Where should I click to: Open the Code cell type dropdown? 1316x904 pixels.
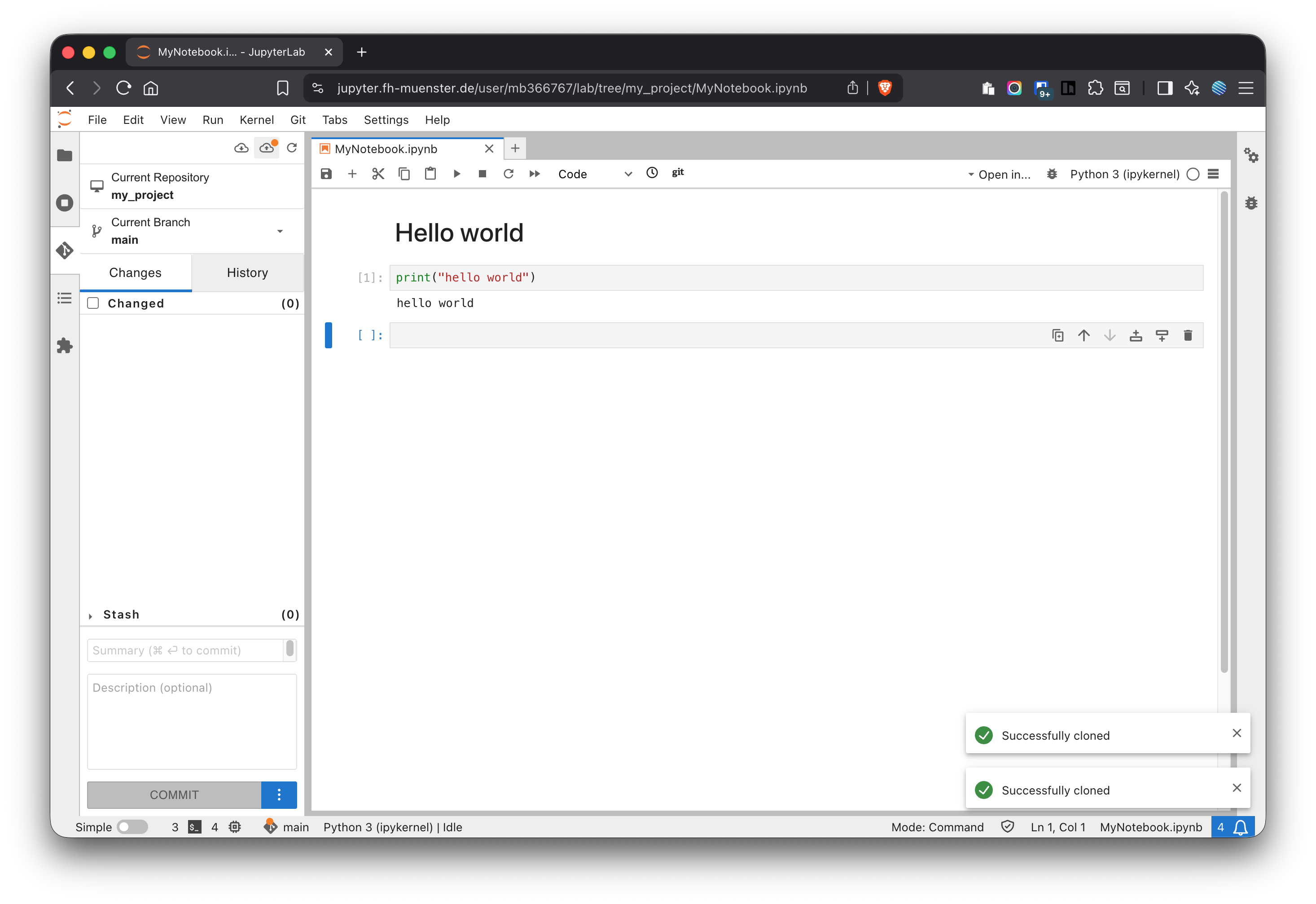tap(594, 174)
